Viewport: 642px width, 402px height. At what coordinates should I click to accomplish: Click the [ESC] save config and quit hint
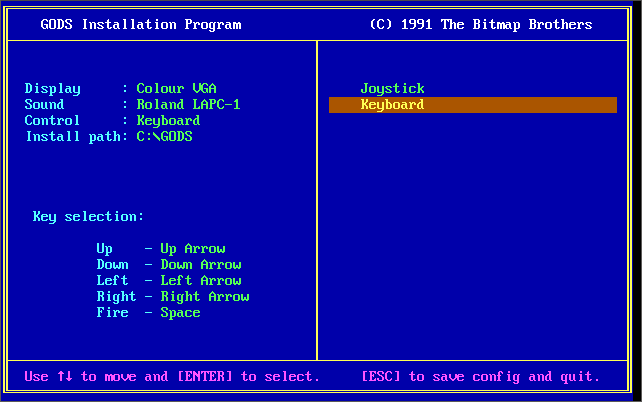pos(480,377)
